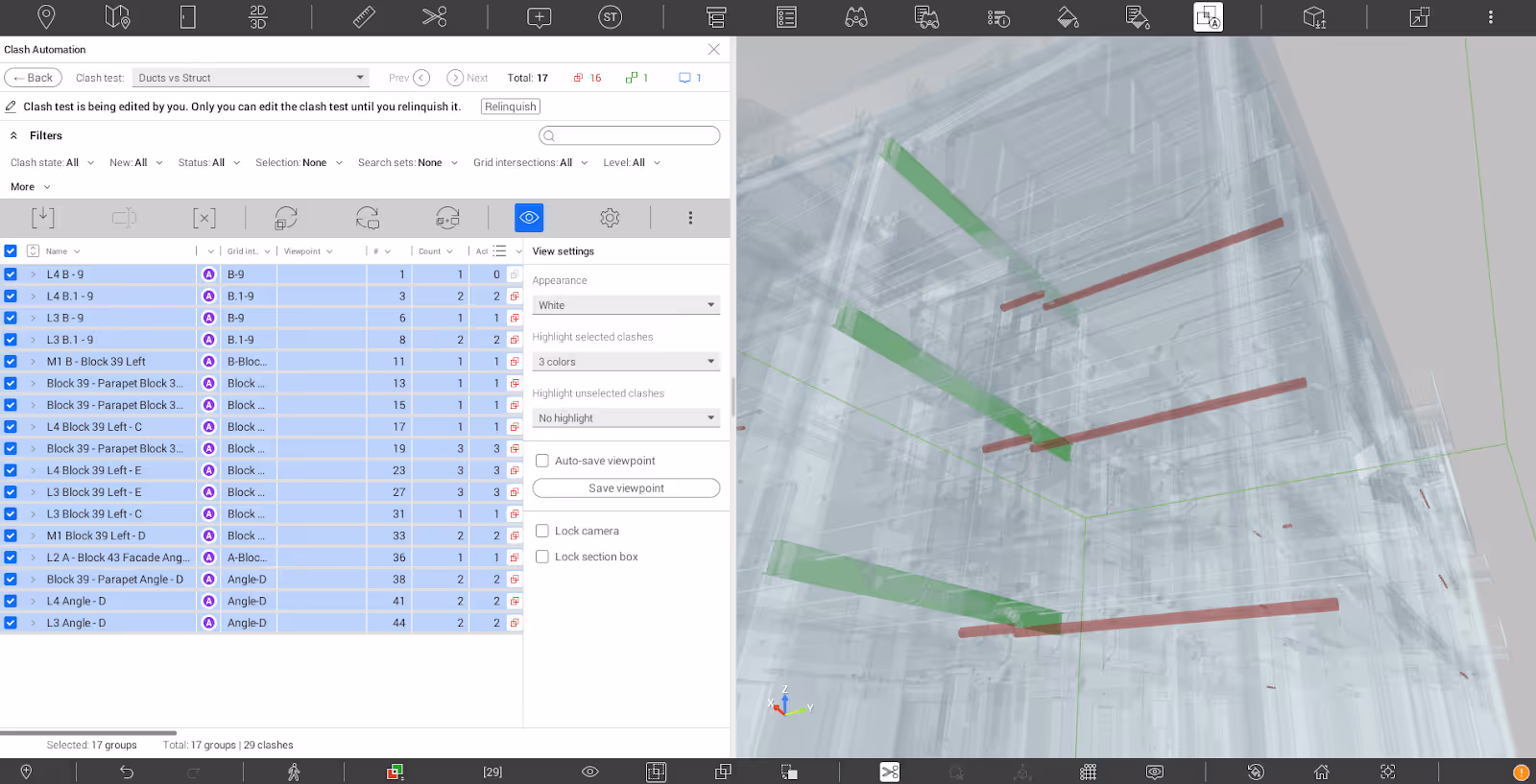Click the red clash icon in L4 Angle - D row
The image size is (1536, 784).
coord(515,602)
